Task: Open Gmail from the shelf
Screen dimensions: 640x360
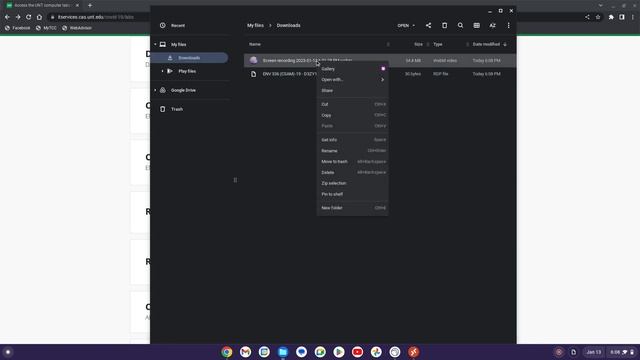Action: pyautogui.click(x=245, y=352)
